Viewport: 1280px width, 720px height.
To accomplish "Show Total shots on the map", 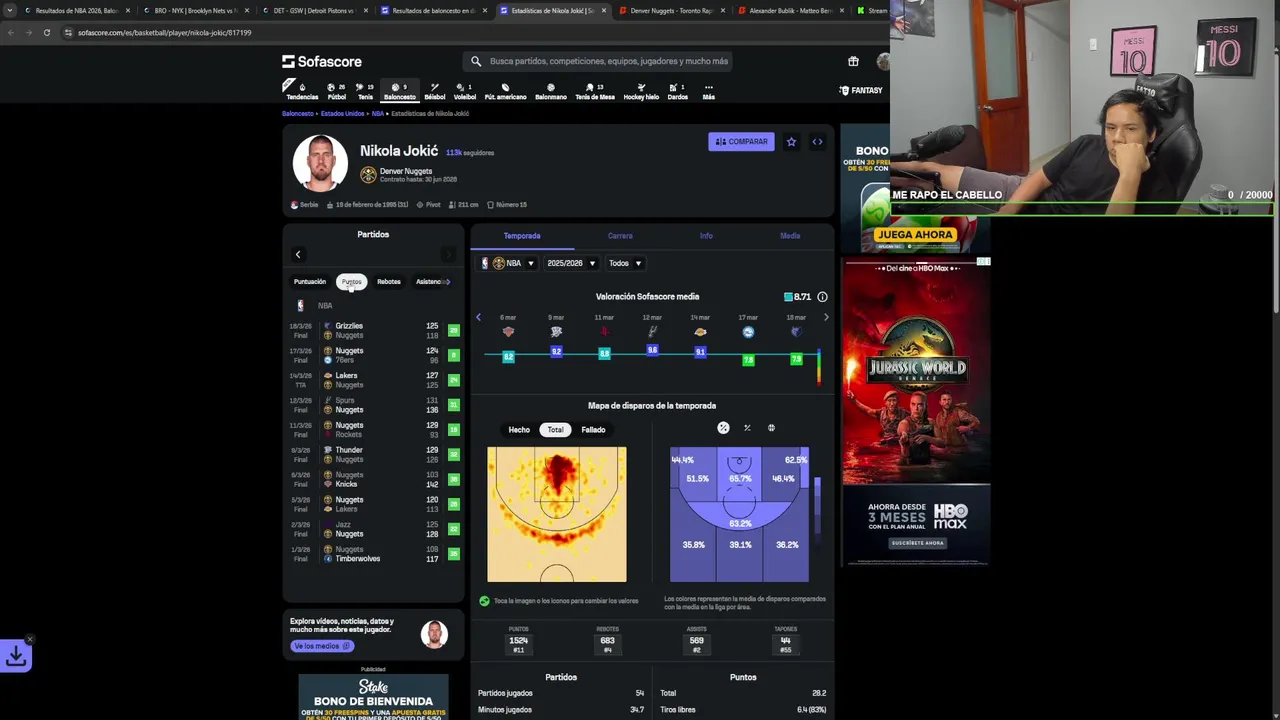I will point(555,430).
